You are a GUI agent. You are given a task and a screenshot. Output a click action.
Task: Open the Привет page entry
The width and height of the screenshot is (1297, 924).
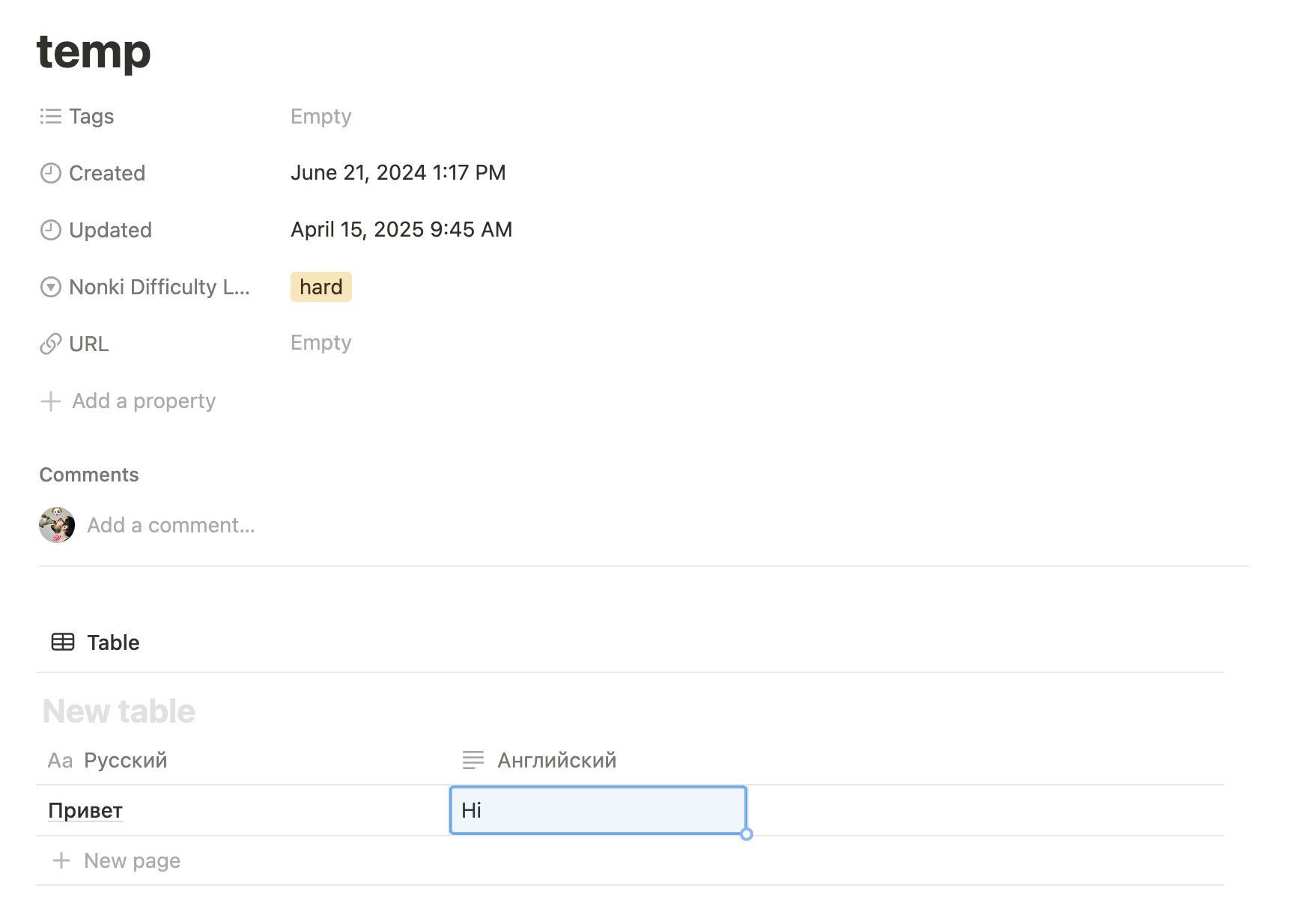85,810
